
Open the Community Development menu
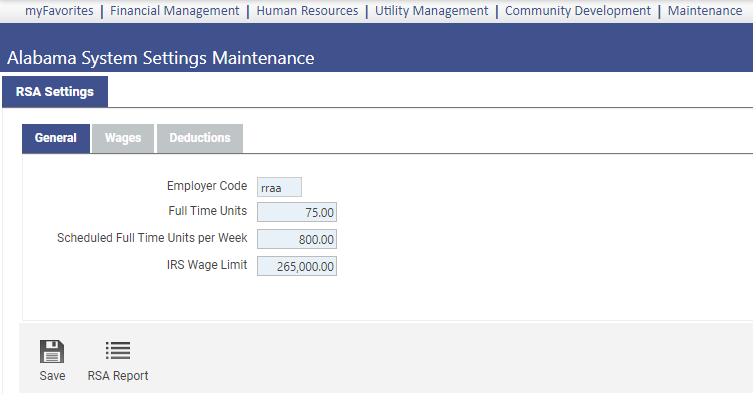(x=578, y=11)
